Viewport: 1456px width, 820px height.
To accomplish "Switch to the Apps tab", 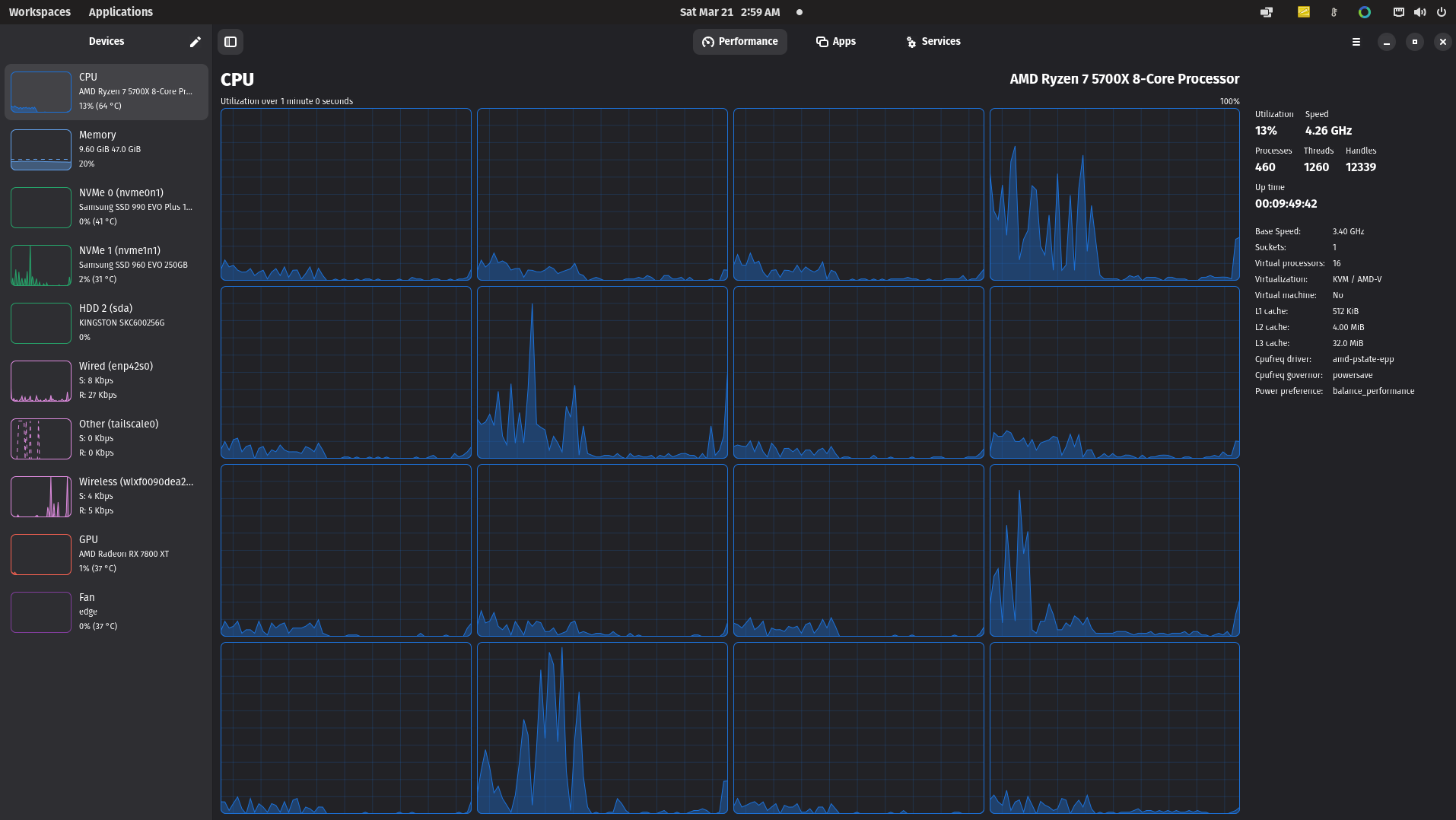I will coord(836,42).
